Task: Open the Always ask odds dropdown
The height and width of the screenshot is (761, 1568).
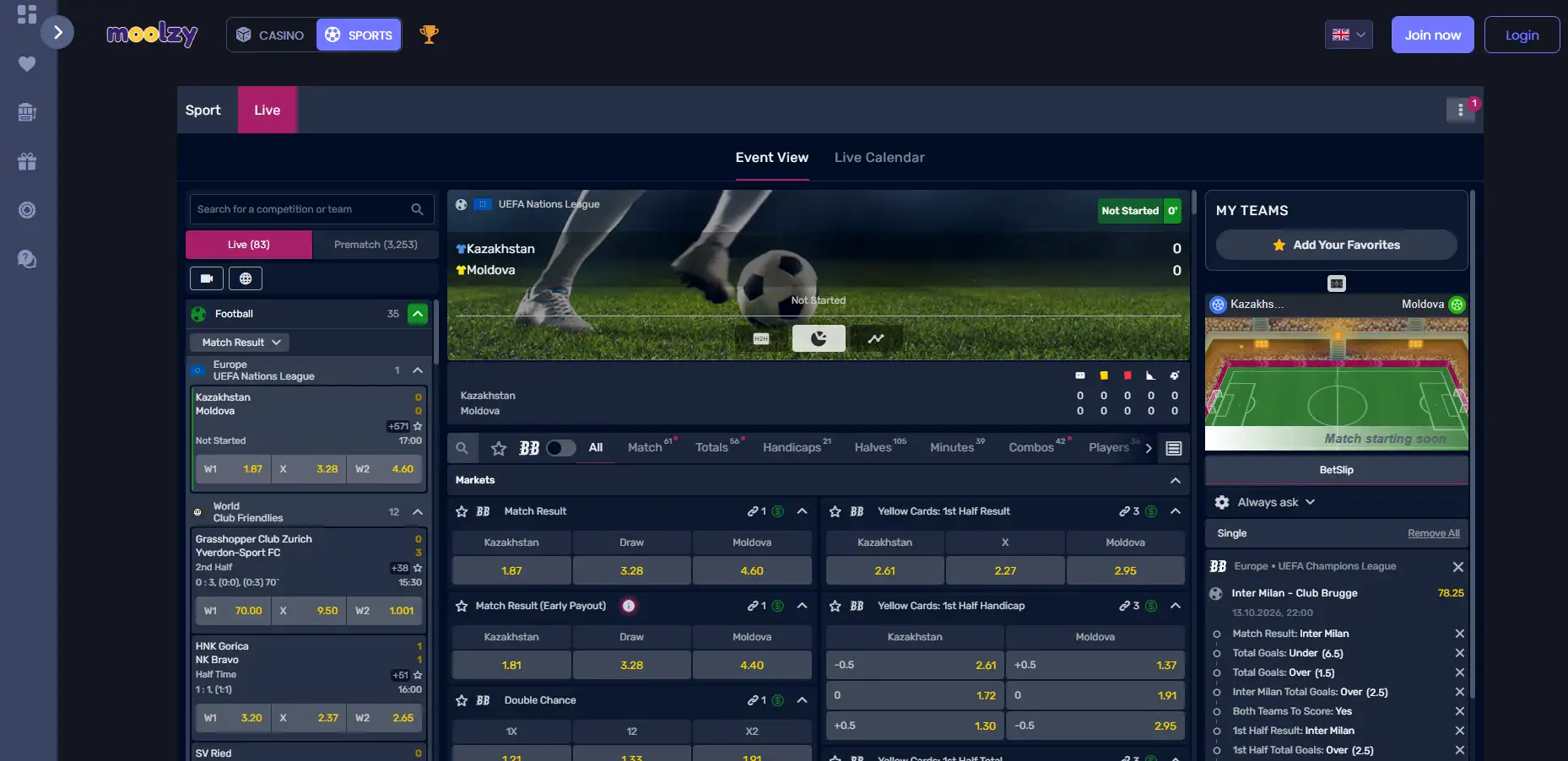Action: coord(1276,502)
